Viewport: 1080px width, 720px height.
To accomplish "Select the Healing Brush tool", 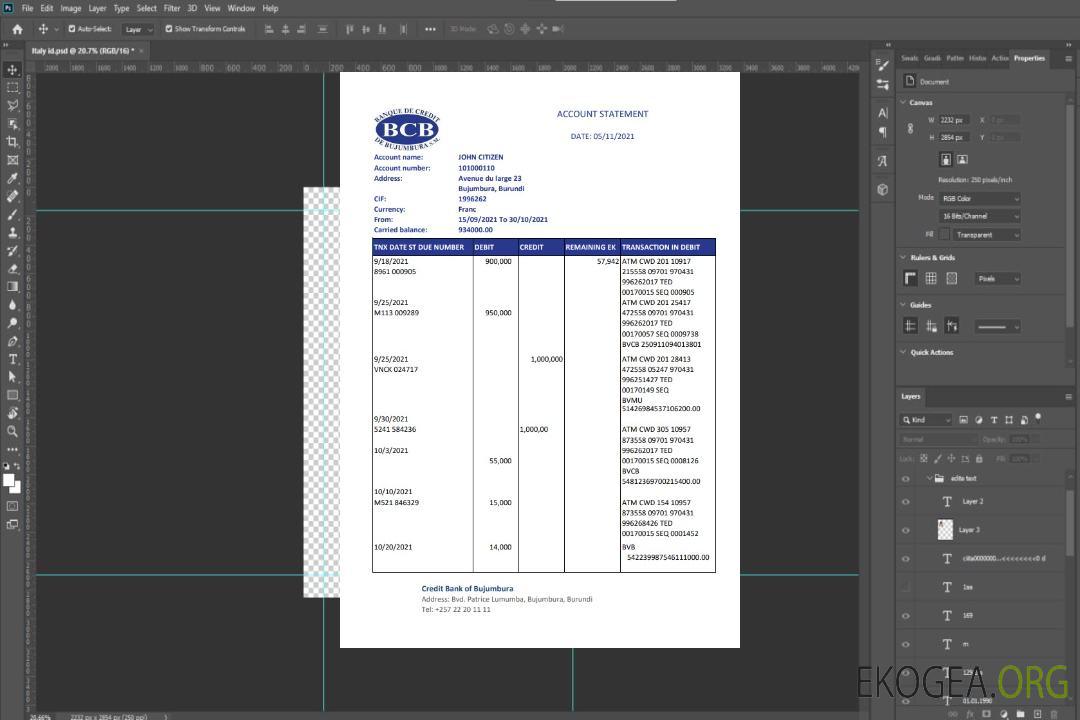I will [12, 196].
